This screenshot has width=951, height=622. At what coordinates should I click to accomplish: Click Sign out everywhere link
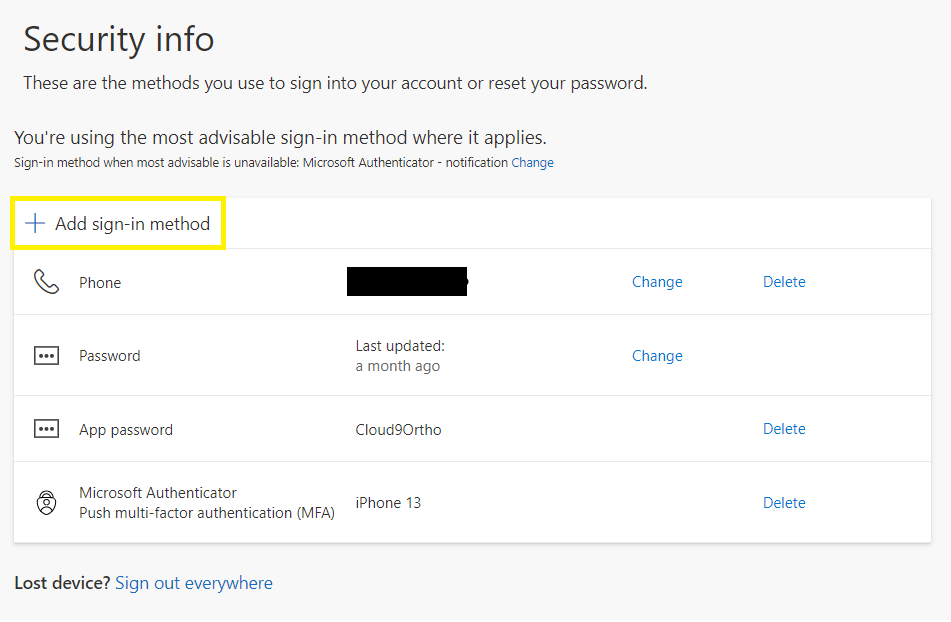click(x=194, y=583)
